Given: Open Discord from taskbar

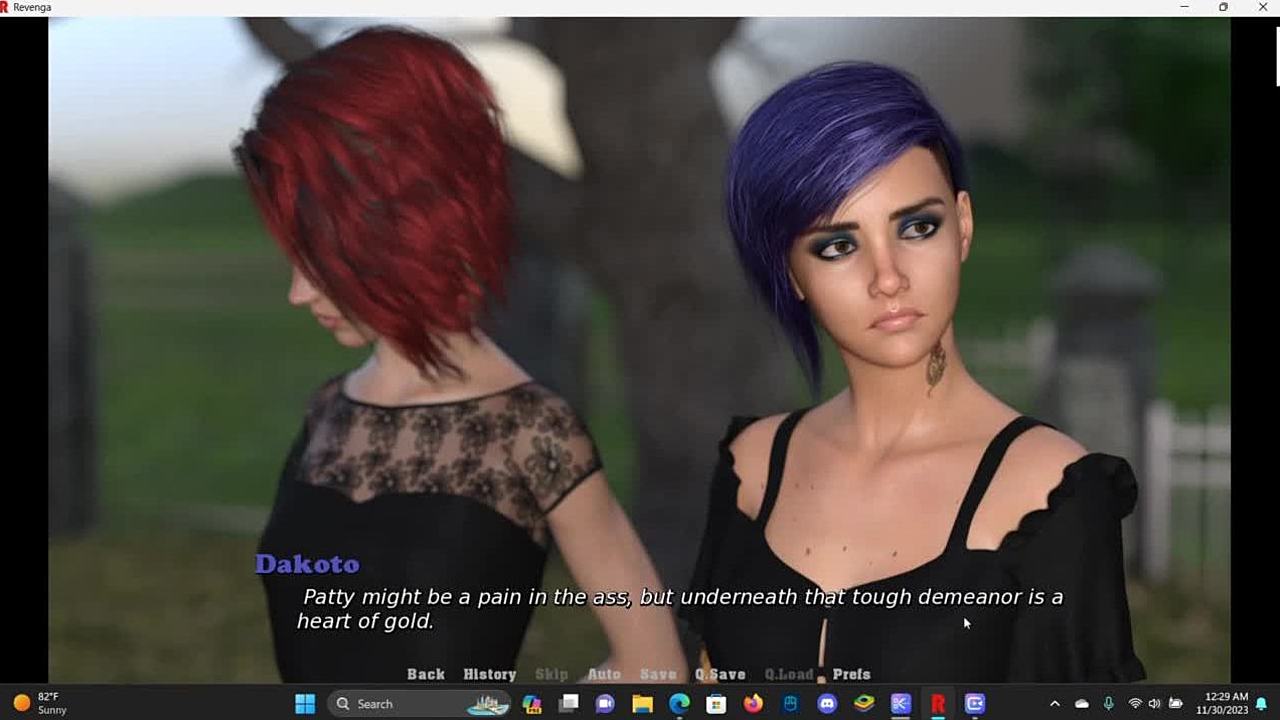Looking at the screenshot, I should (827, 704).
